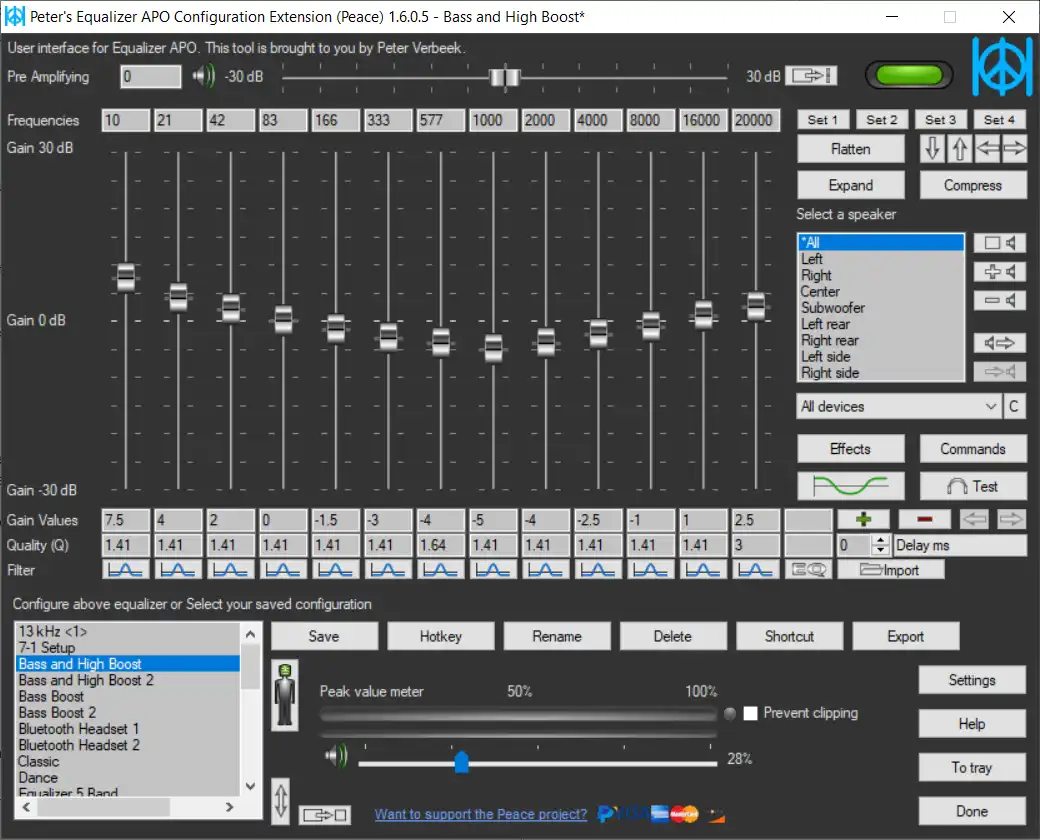Screen dimensions: 1040x840
Task: Click the config list scroll up arrow
Action: tap(250, 634)
